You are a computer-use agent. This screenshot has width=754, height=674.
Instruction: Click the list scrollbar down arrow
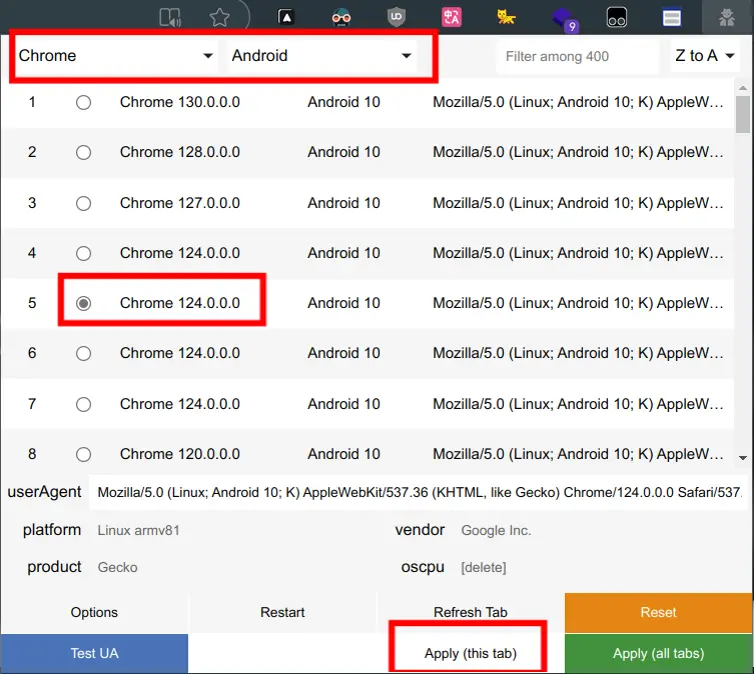[743, 458]
